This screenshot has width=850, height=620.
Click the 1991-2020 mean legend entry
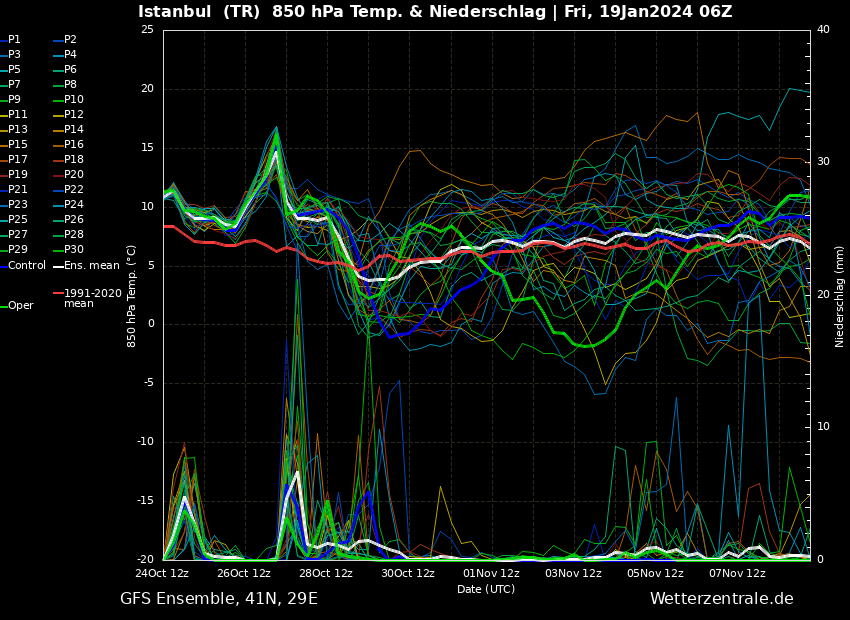pyautogui.click(x=92, y=298)
